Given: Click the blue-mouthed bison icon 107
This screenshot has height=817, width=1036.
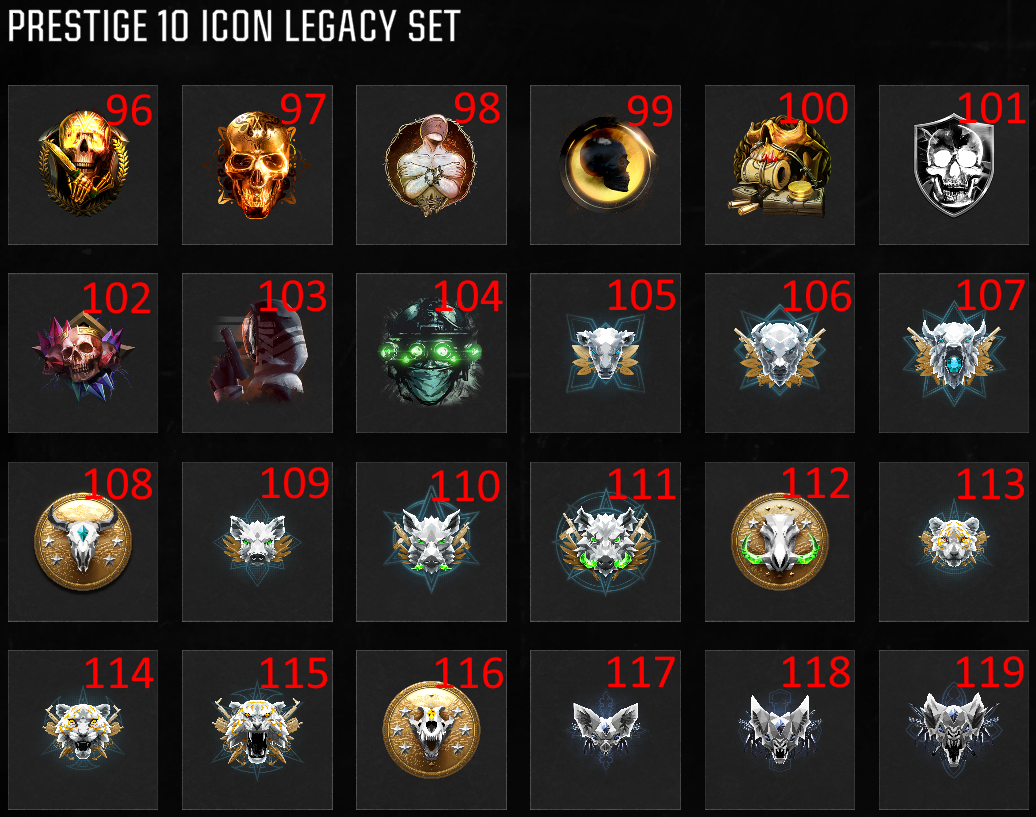Looking at the screenshot, I should pyautogui.click(x=953, y=353).
